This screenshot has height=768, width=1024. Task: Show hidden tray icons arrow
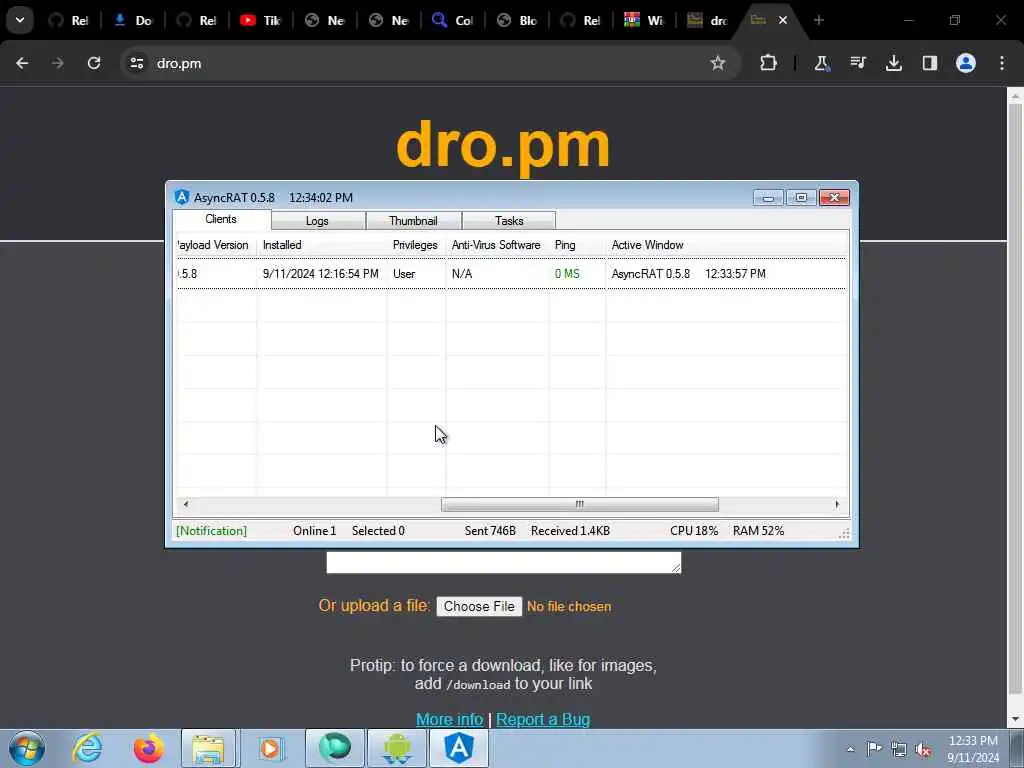pyautogui.click(x=850, y=750)
